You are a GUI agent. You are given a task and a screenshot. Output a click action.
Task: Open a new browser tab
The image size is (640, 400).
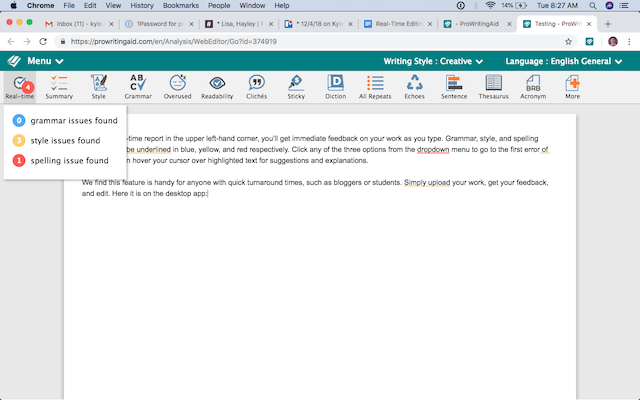(608, 24)
